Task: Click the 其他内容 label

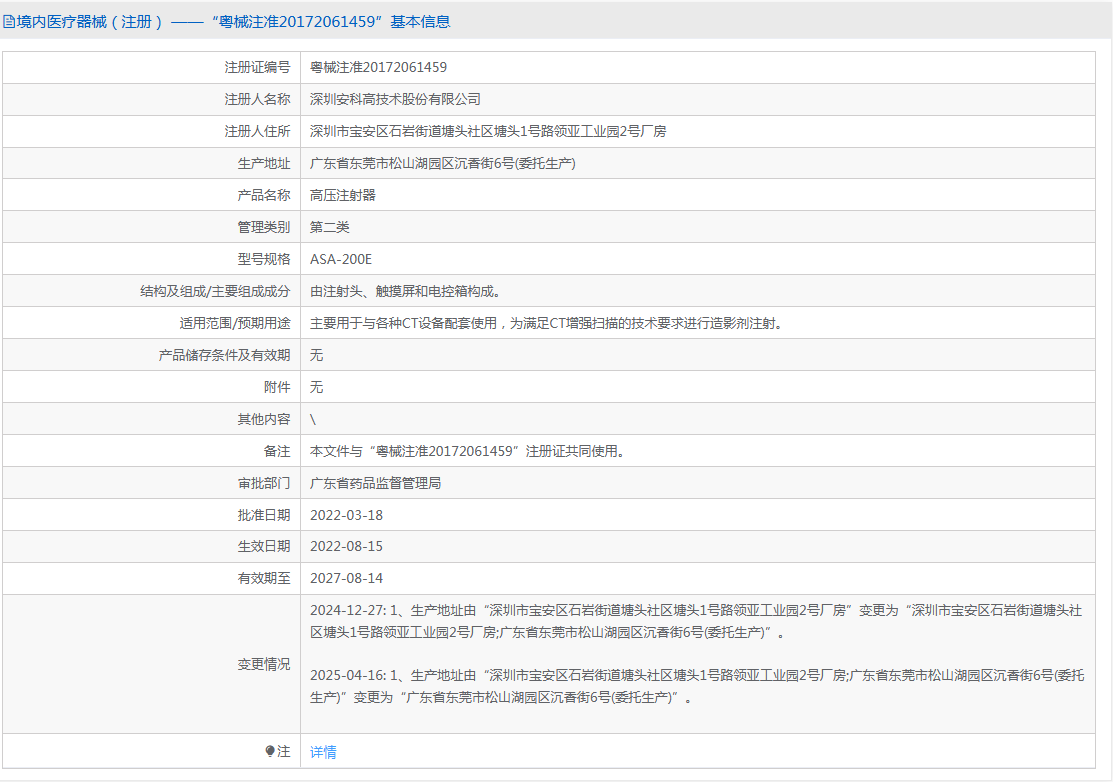Action: [264, 419]
